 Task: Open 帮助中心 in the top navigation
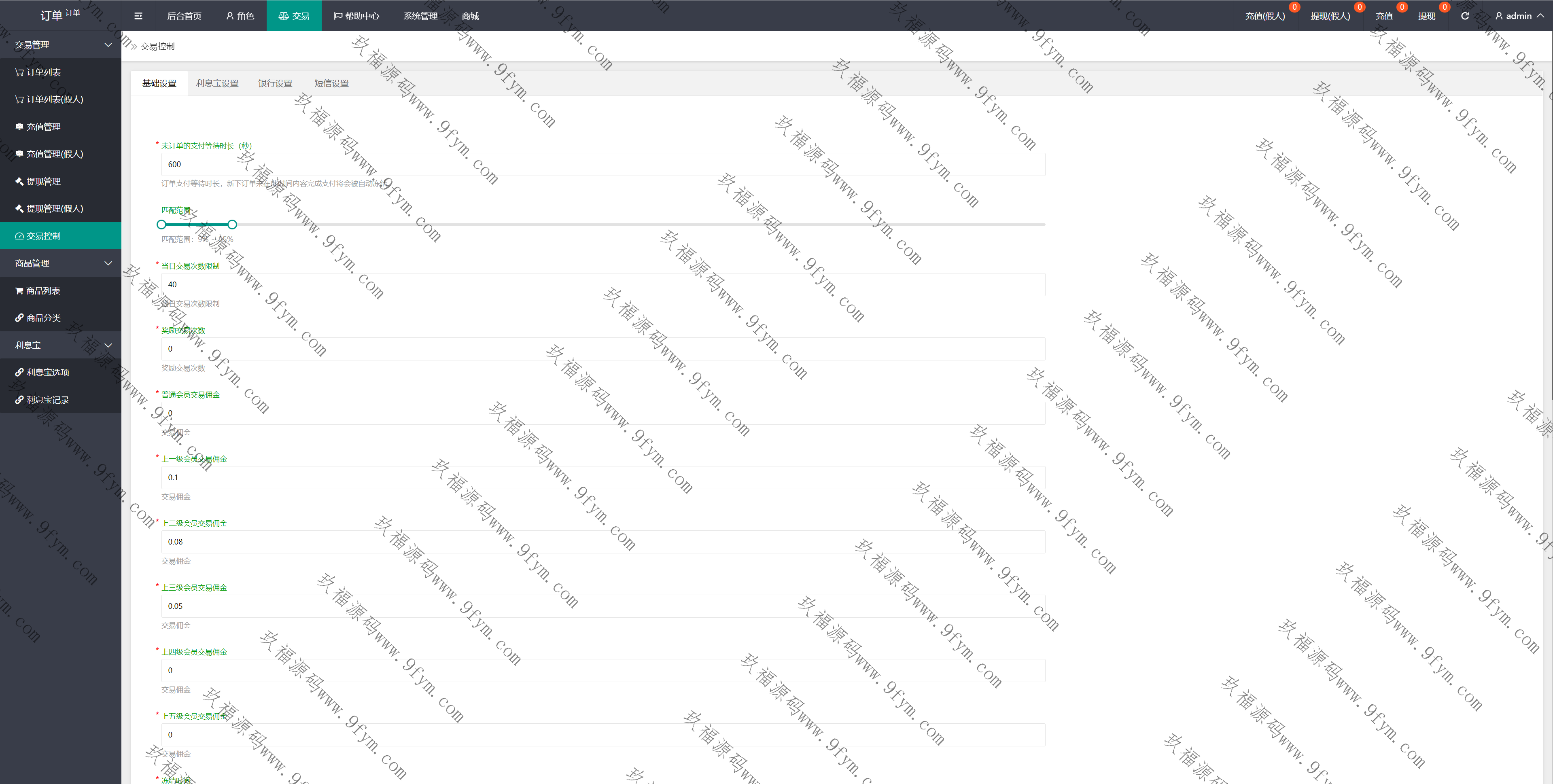click(x=356, y=16)
